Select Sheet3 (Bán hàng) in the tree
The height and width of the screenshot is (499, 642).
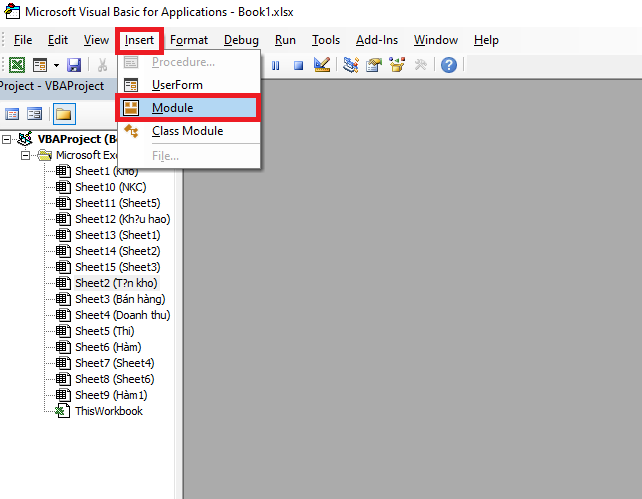120,299
